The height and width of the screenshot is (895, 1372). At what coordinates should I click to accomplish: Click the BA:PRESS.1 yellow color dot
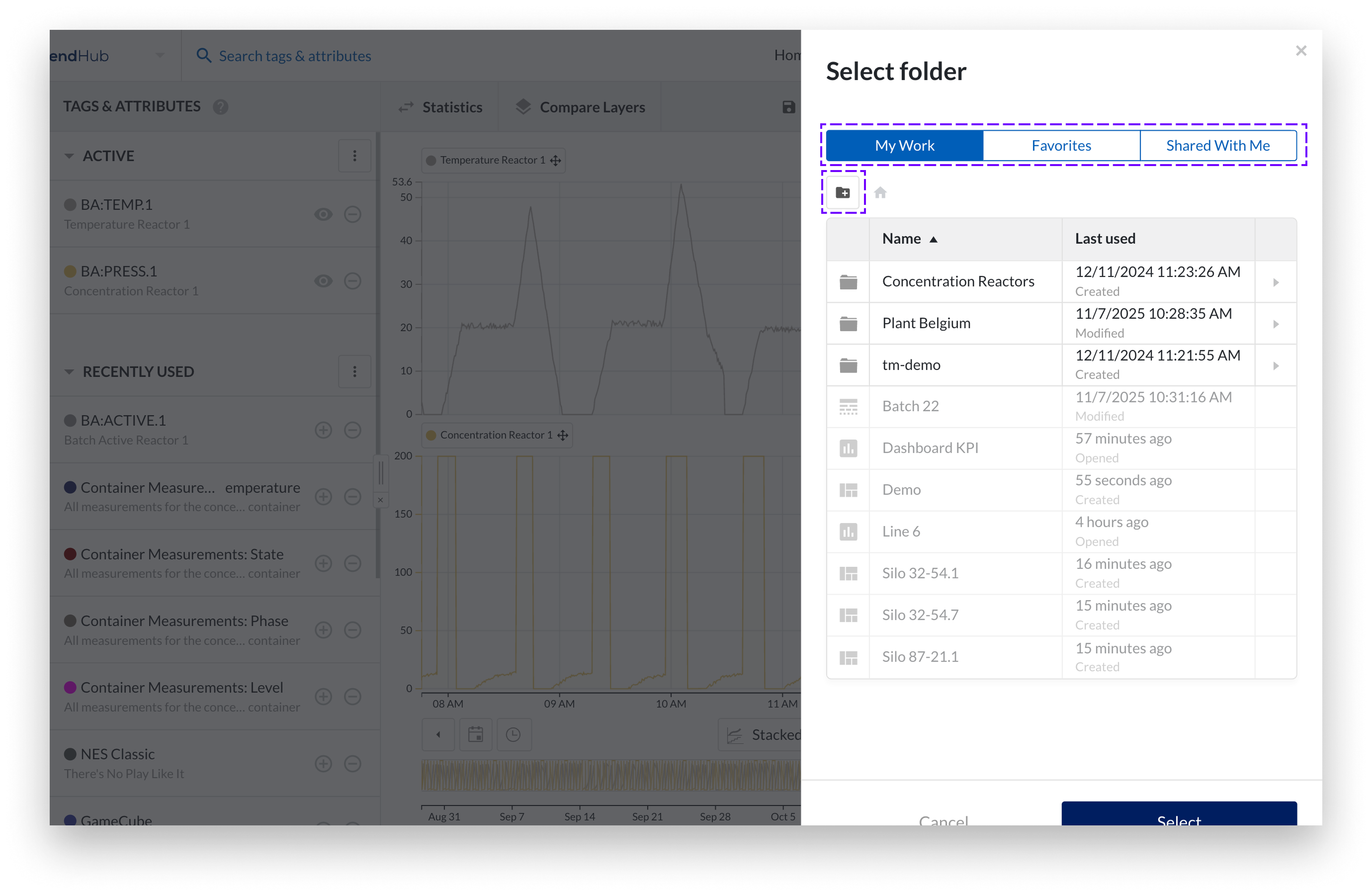click(x=70, y=271)
